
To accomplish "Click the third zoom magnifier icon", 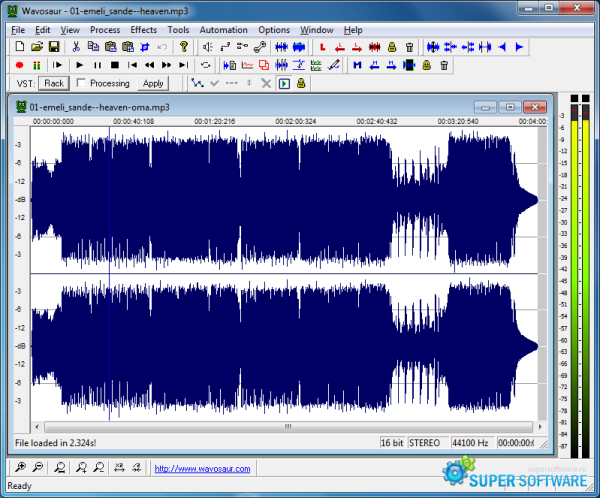I will tap(59, 467).
